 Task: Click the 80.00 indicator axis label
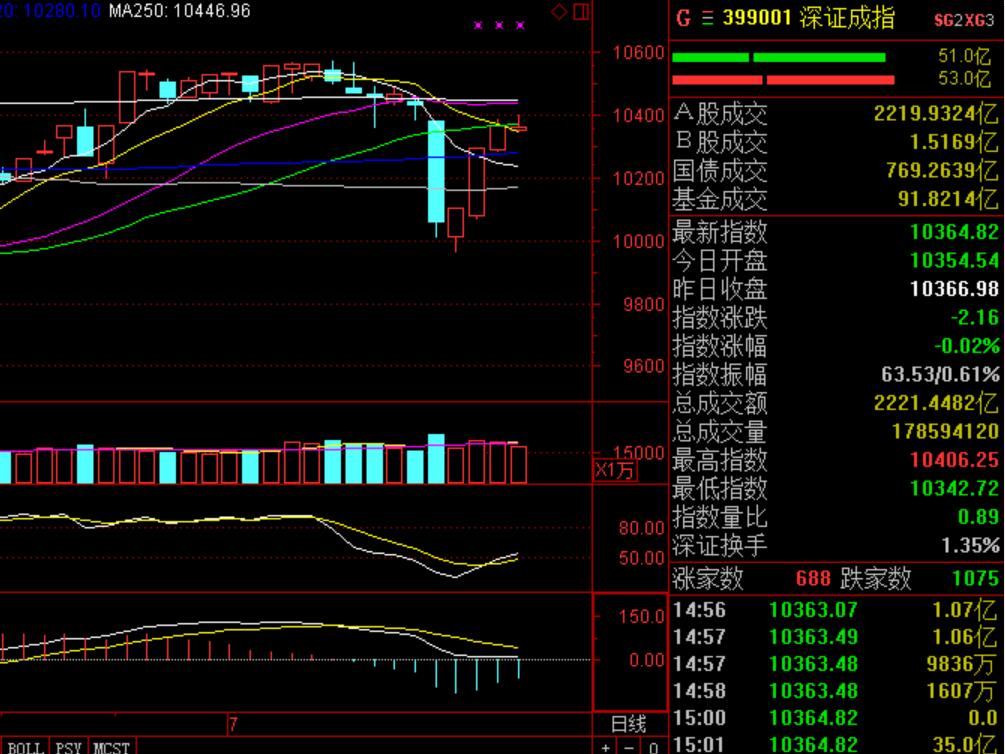(642, 528)
